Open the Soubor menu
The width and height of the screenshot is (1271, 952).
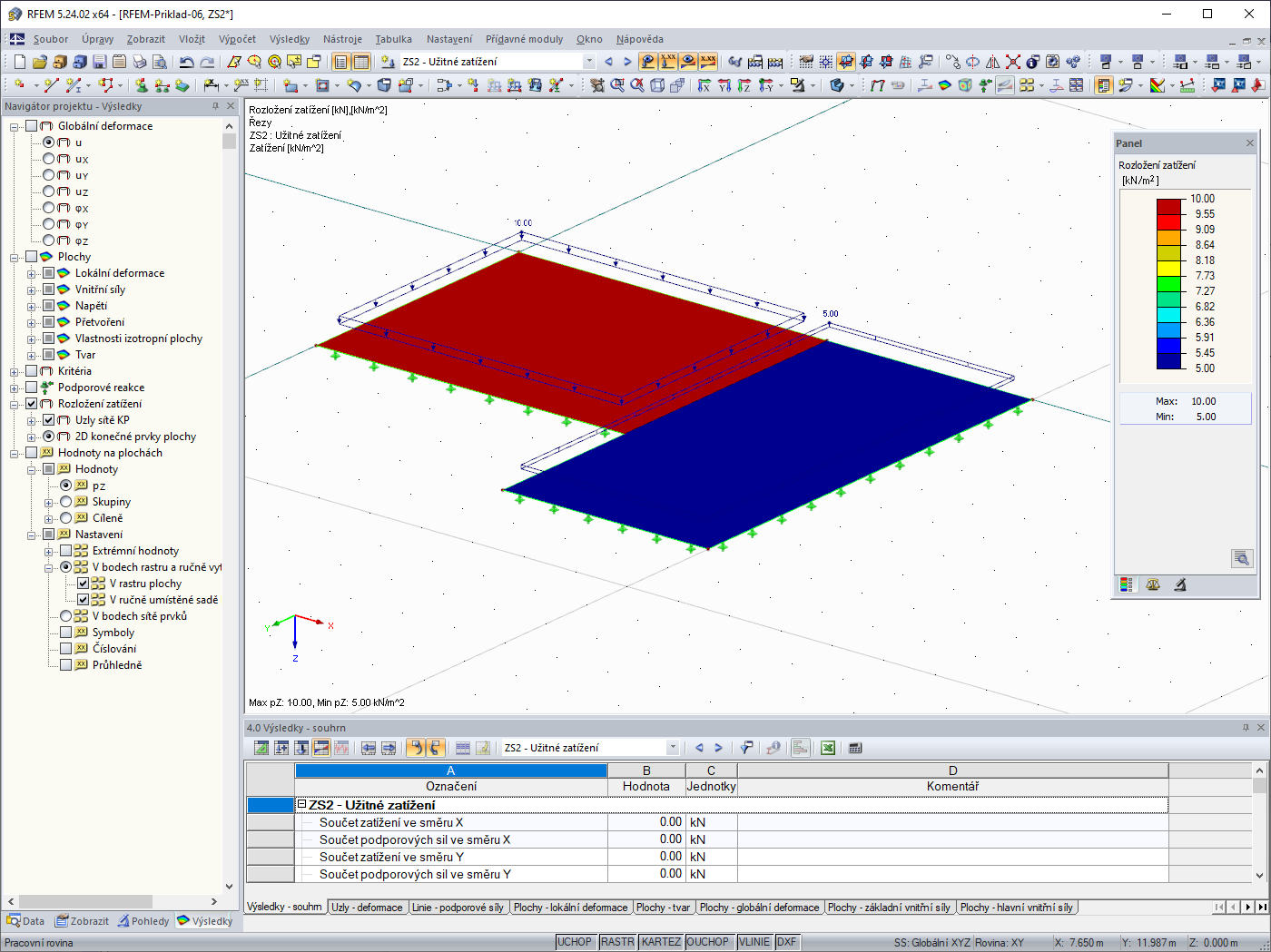pos(51,39)
